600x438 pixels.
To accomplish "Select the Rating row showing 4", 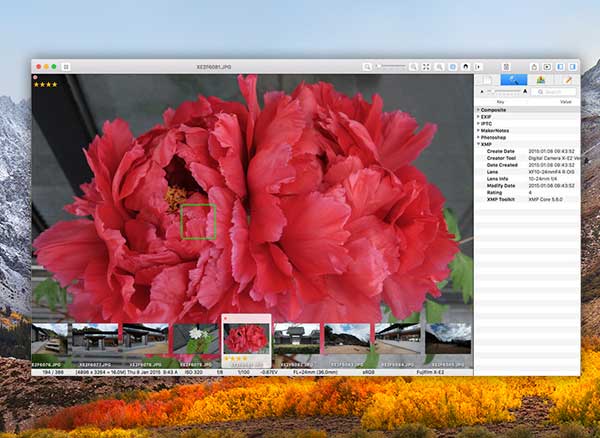I will click(527, 193).
